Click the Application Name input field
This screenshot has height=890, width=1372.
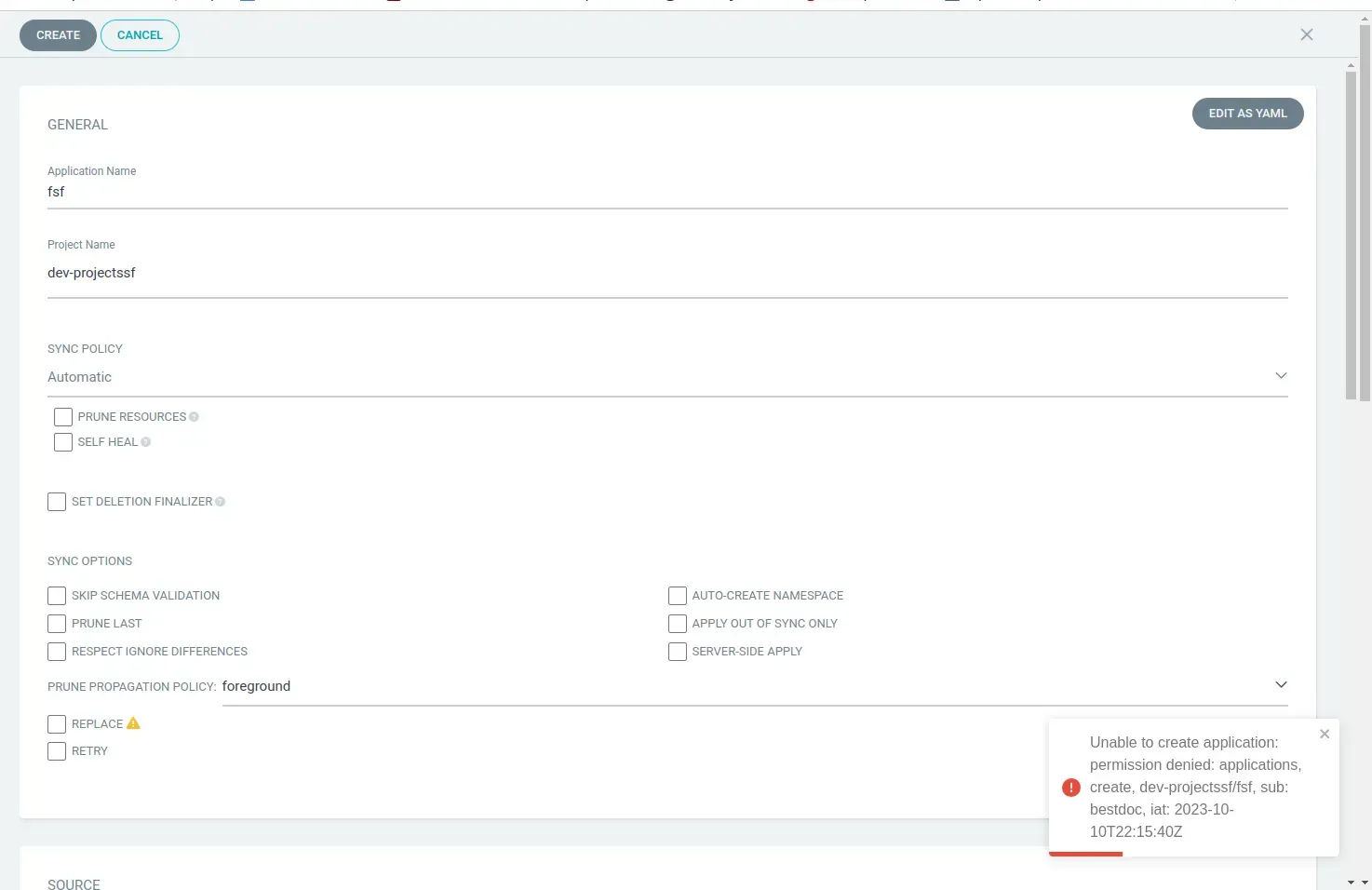click(x=666, y=192)
